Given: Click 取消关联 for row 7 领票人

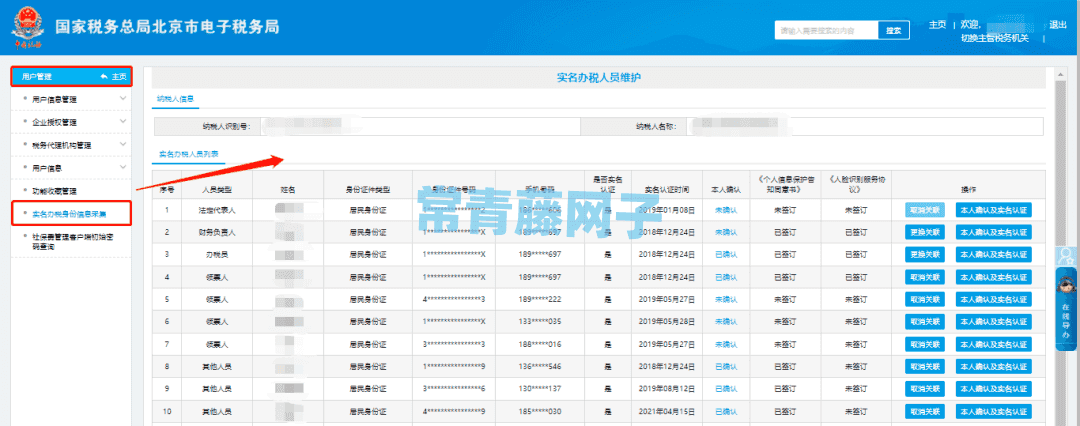Looking at the screenshot, I should [925, 345].
